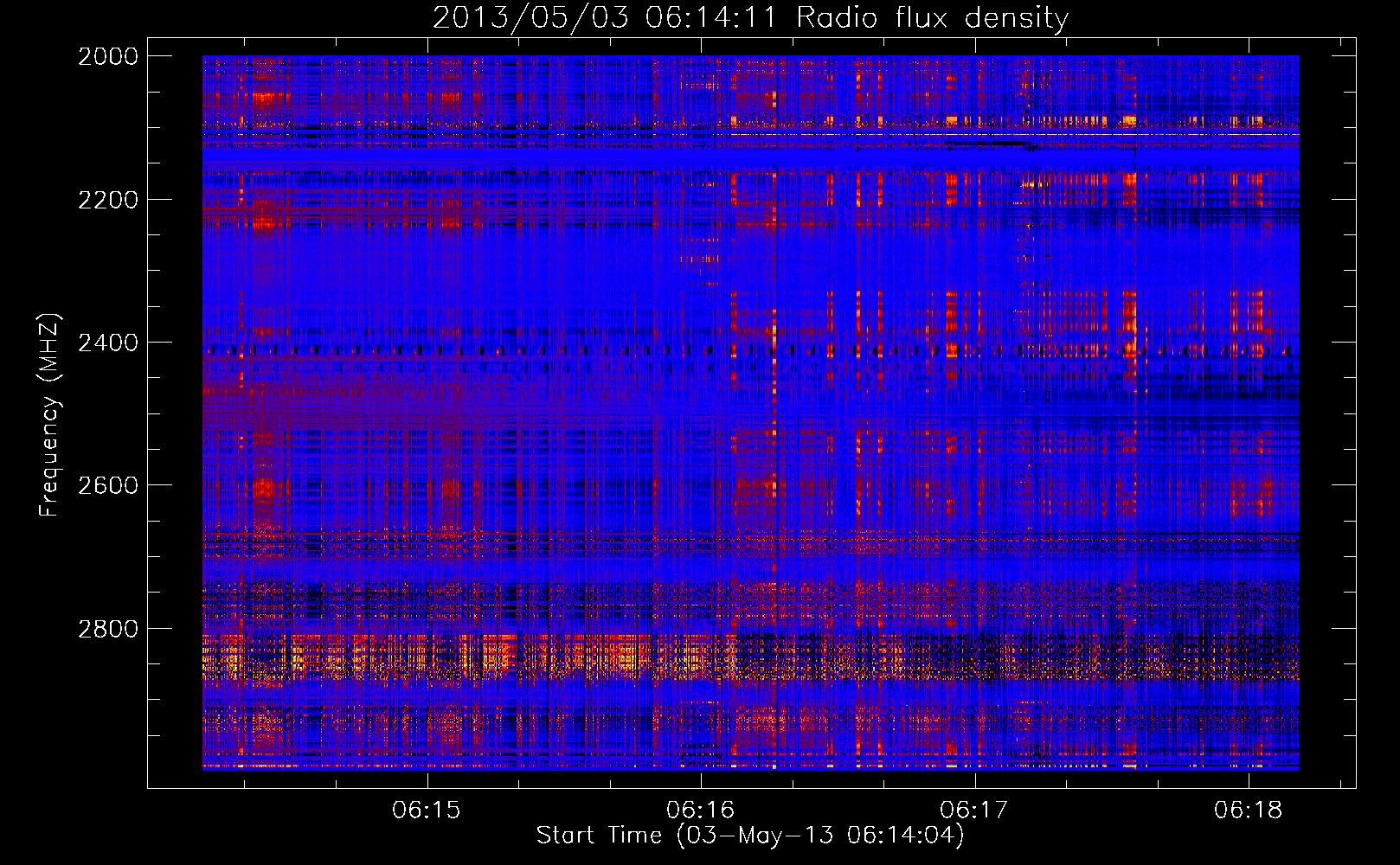The image size is (1400, 865).
Task: Click the thin white line near 2110 MHz
Action: coord(952,135)
